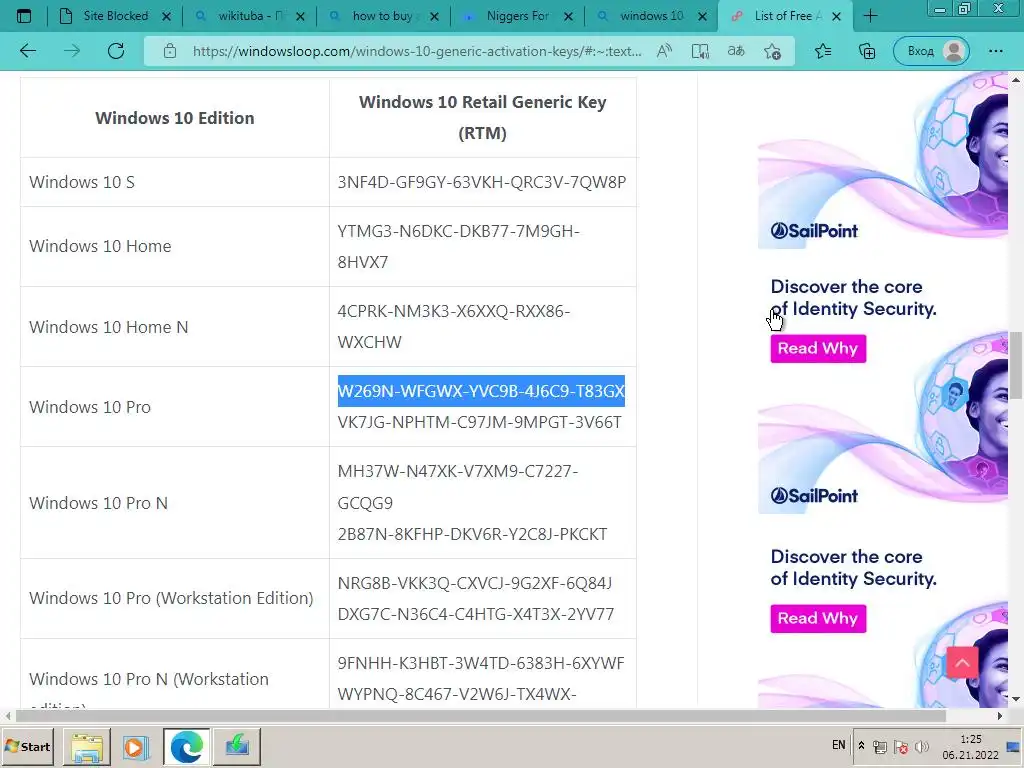1024x768 pixels.
Task: Reload the current page
Action: click(x=116, y=51)
